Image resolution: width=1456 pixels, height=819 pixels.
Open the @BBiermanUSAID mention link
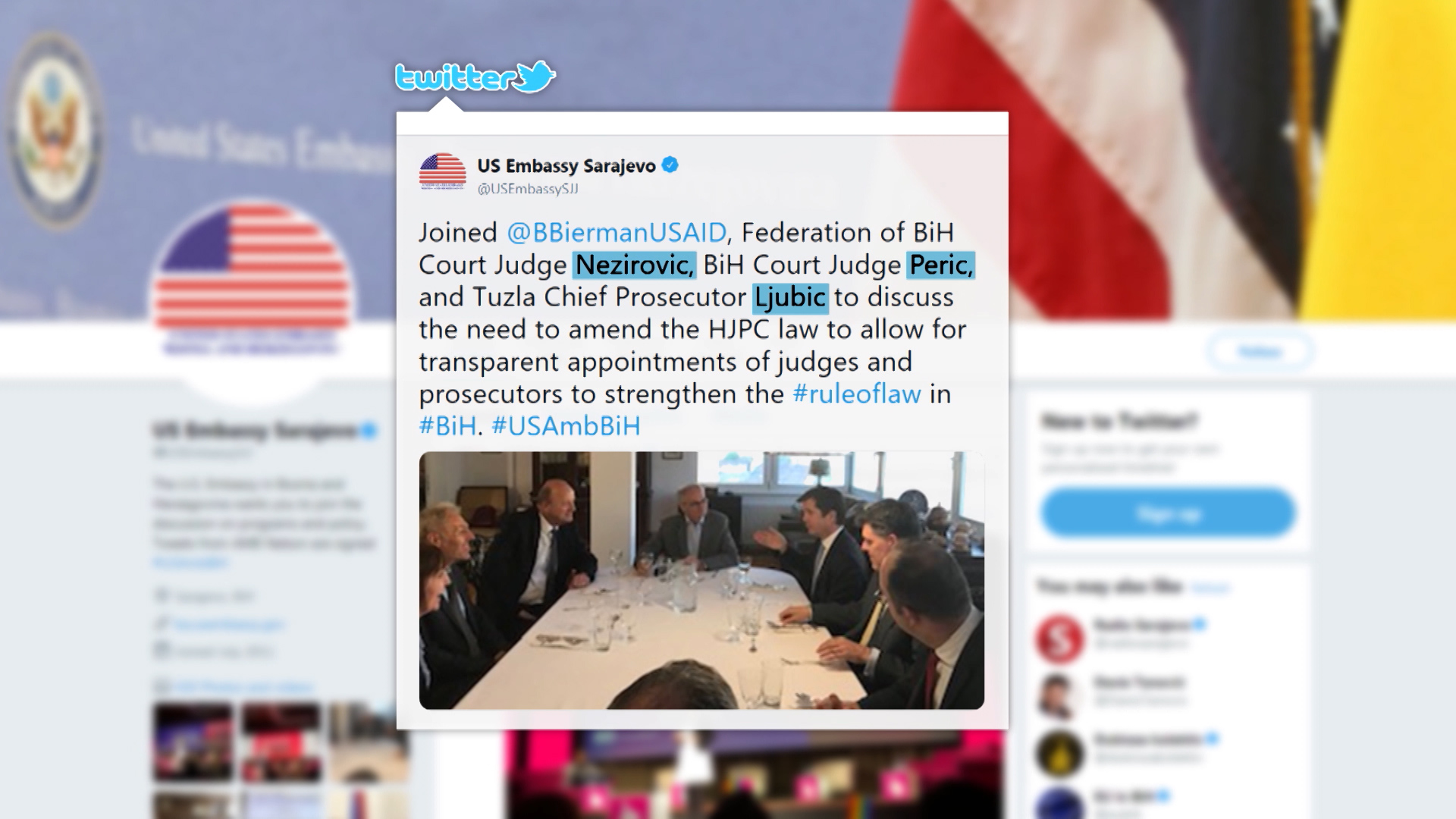[617, 232]
